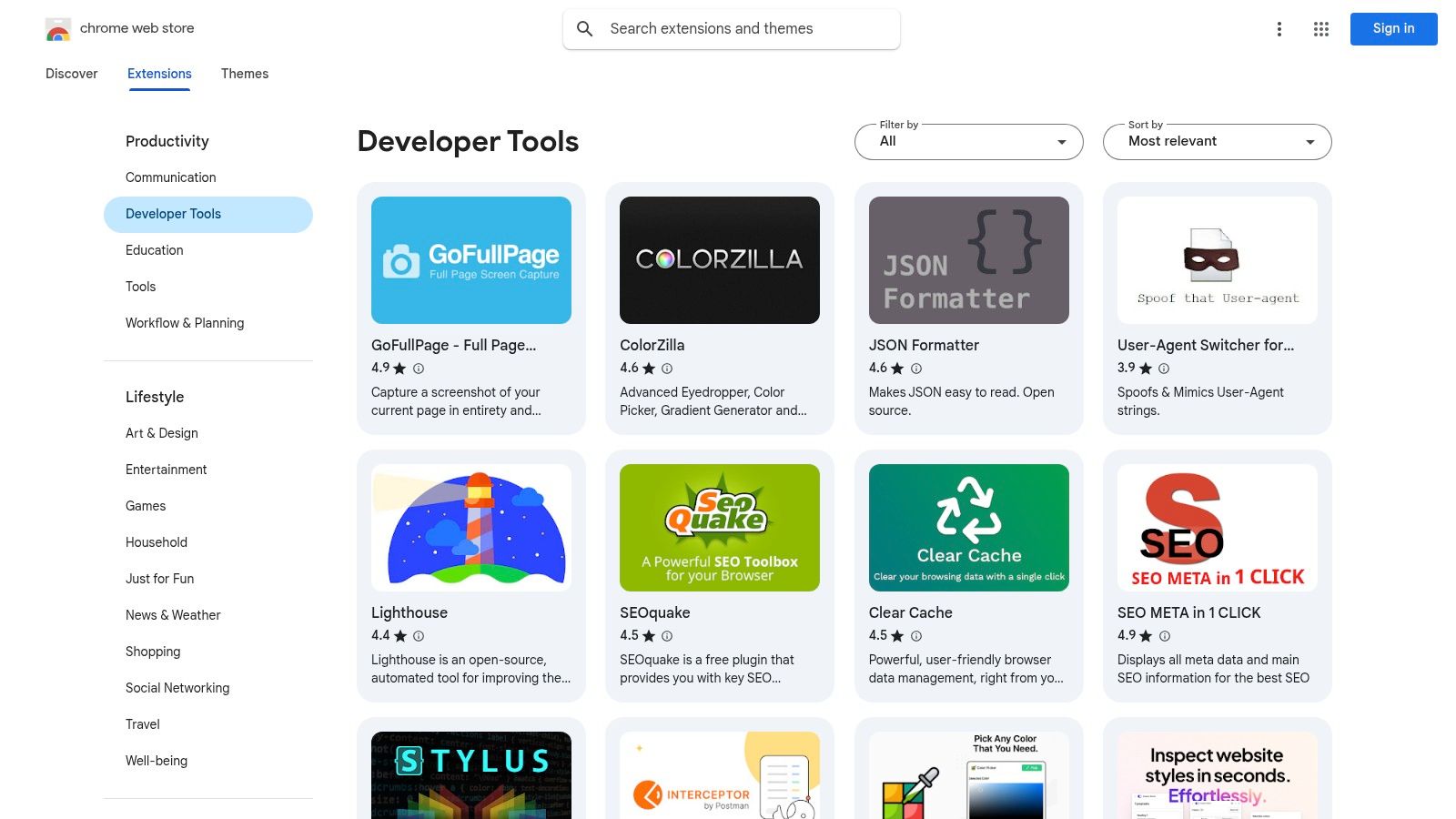Switch to the Discover tab

coord(71,74)
